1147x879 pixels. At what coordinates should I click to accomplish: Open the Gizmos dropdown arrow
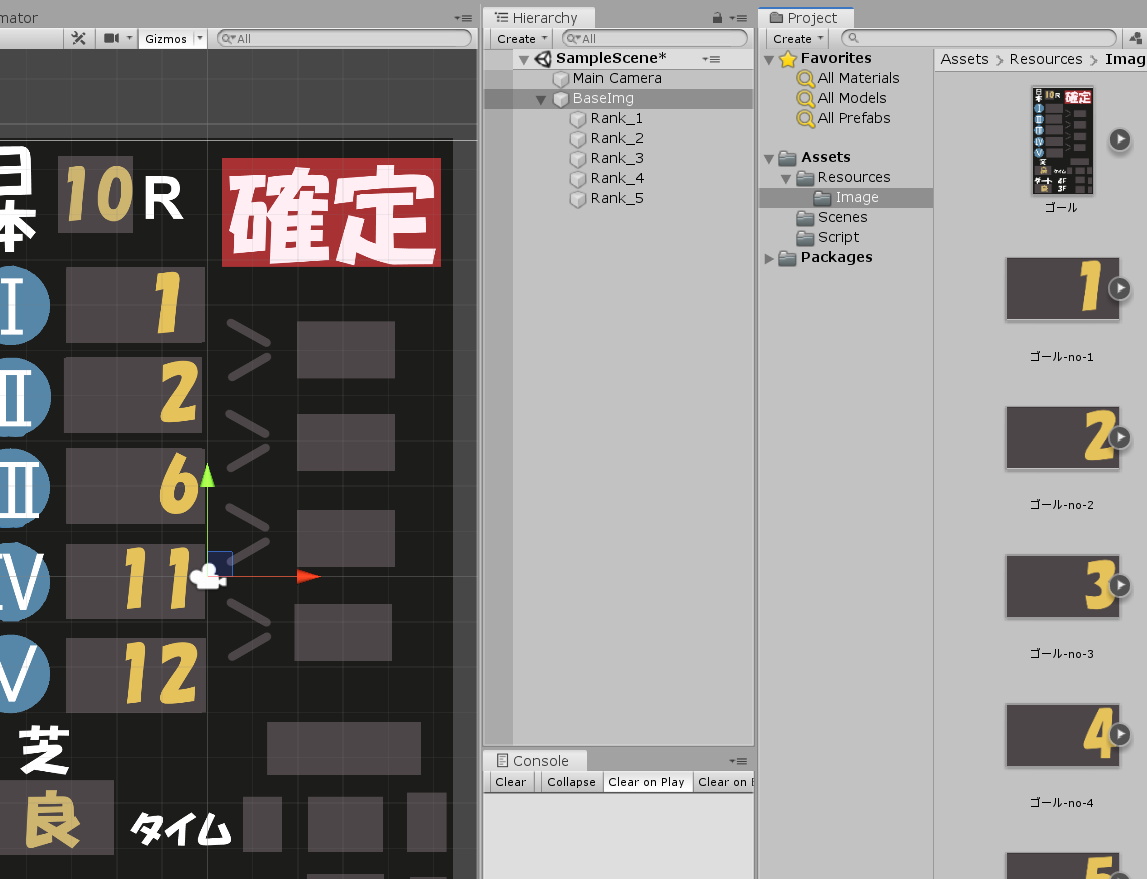point(200,39)
